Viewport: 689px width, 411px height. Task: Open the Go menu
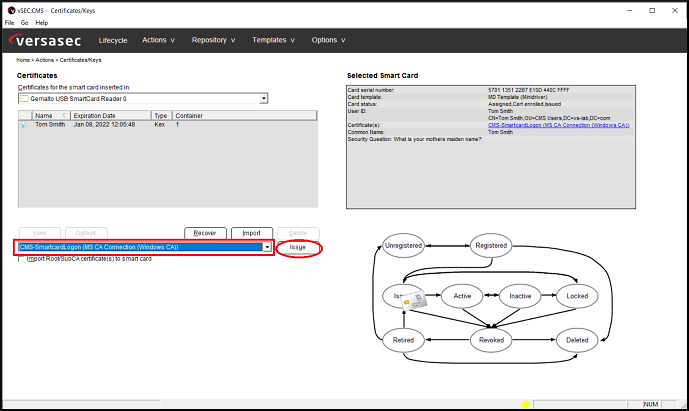[x=25, y=23]
